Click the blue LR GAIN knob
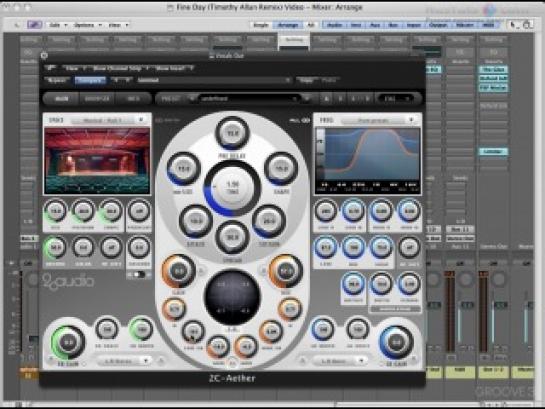Screen dimensions: 545x409 (x=396, y=343)
